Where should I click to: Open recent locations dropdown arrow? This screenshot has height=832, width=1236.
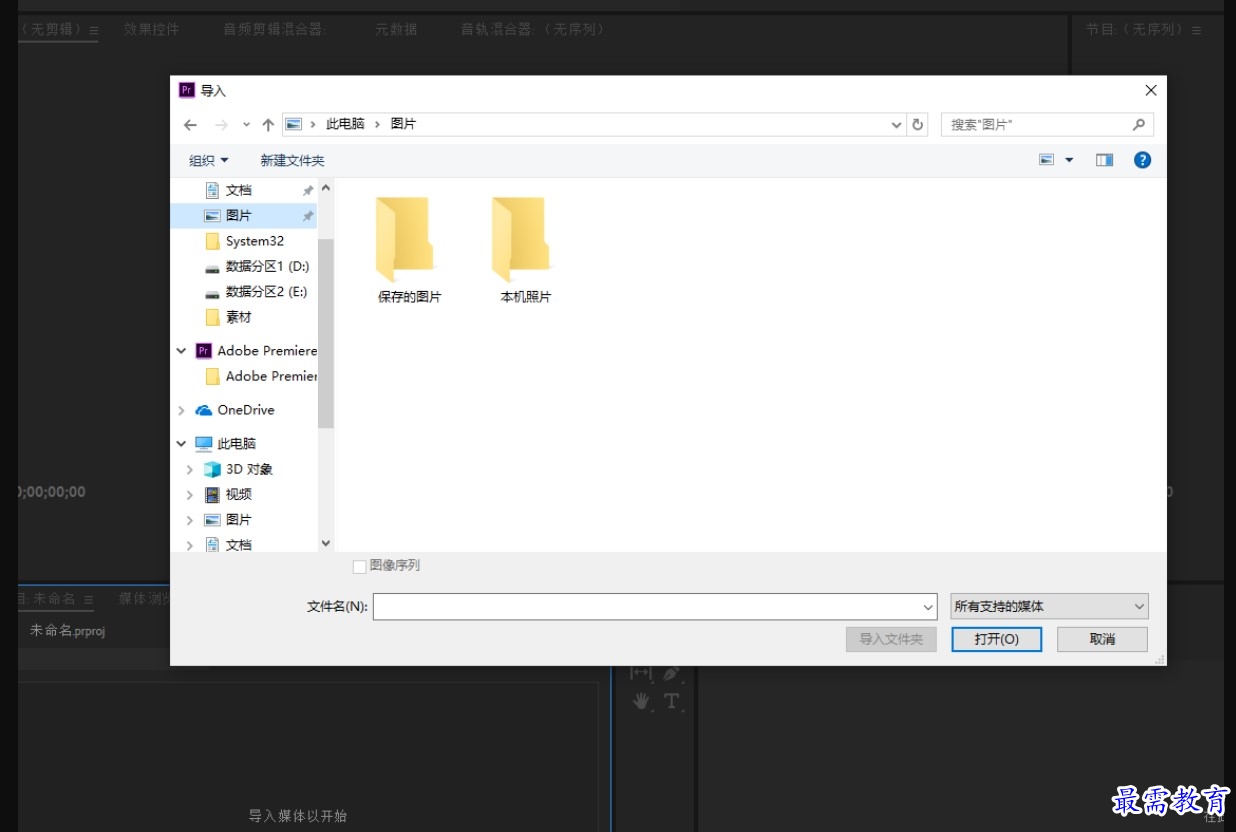tap(246, 125)
